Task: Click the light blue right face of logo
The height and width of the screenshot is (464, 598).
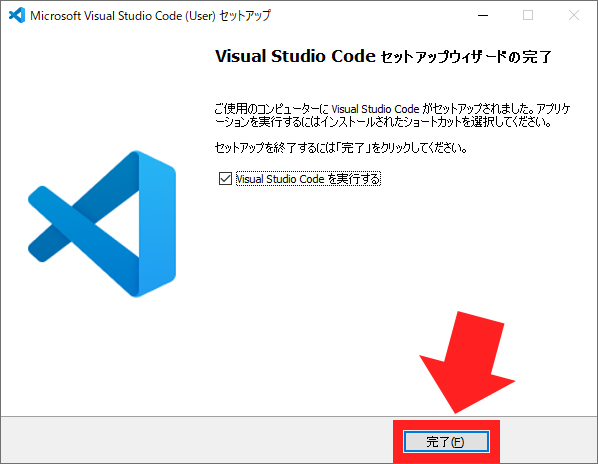Action: (x=157, y=223)
